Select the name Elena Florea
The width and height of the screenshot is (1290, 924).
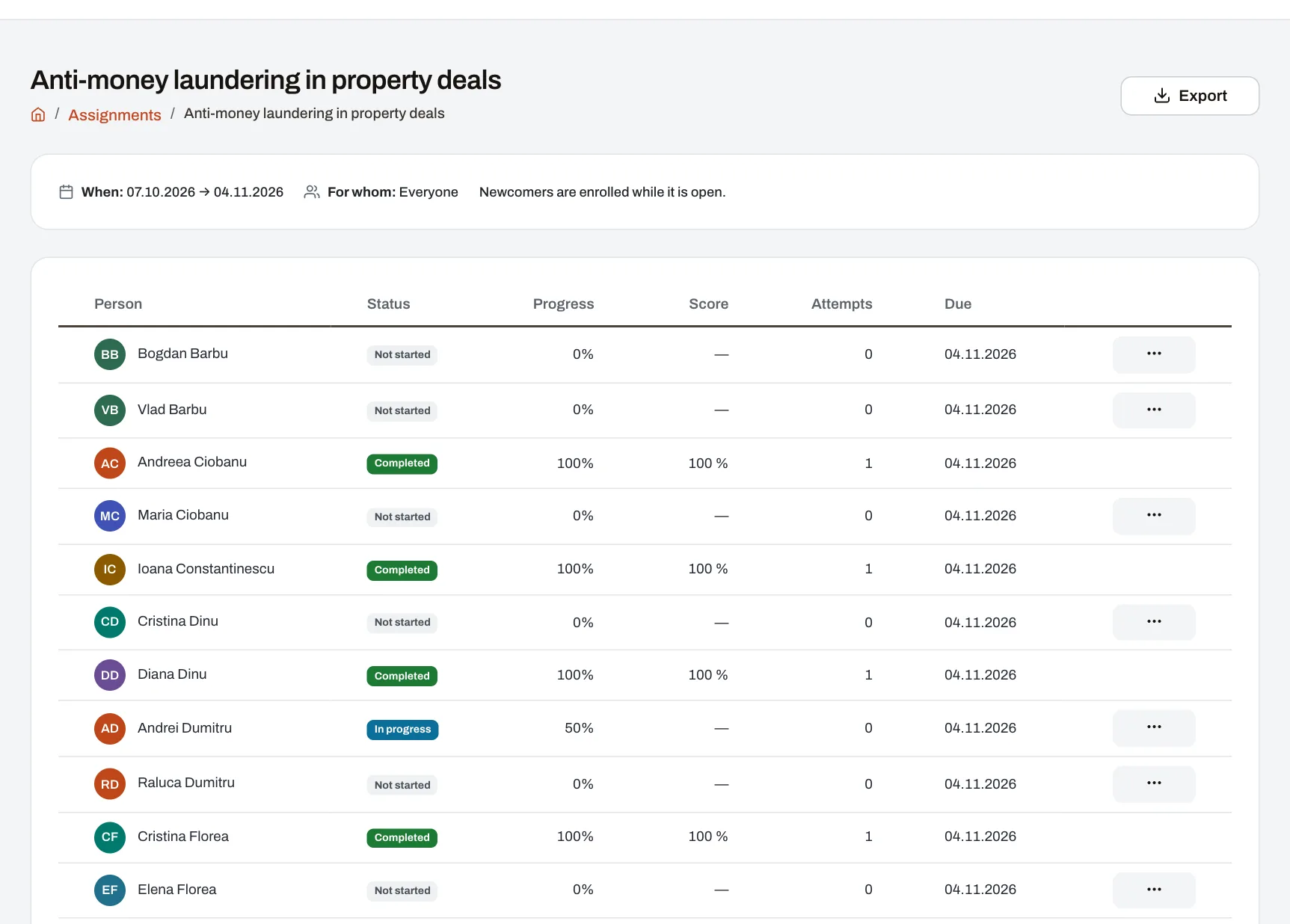pos(176,890)
